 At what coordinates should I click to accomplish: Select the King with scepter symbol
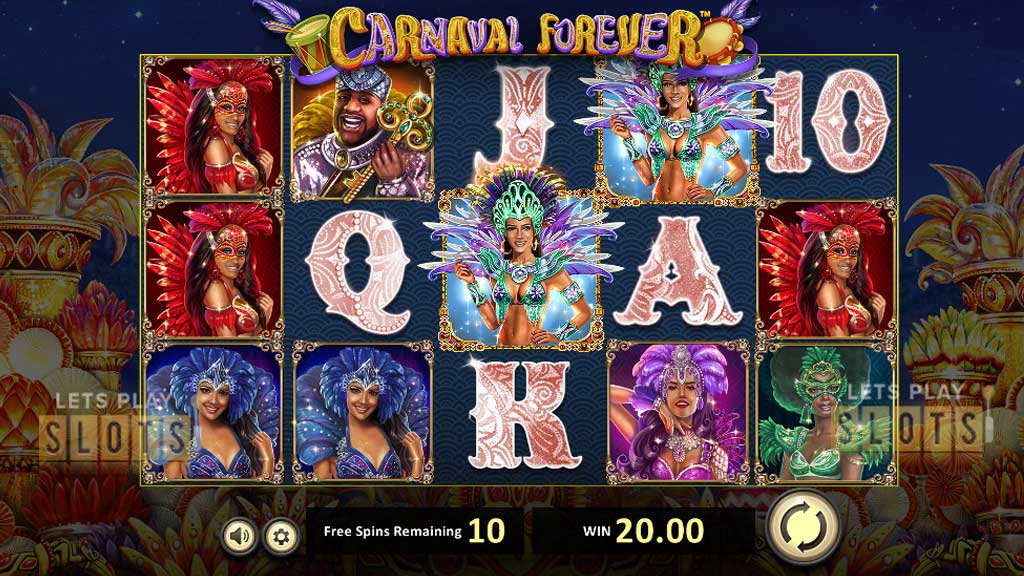[362, 131]
